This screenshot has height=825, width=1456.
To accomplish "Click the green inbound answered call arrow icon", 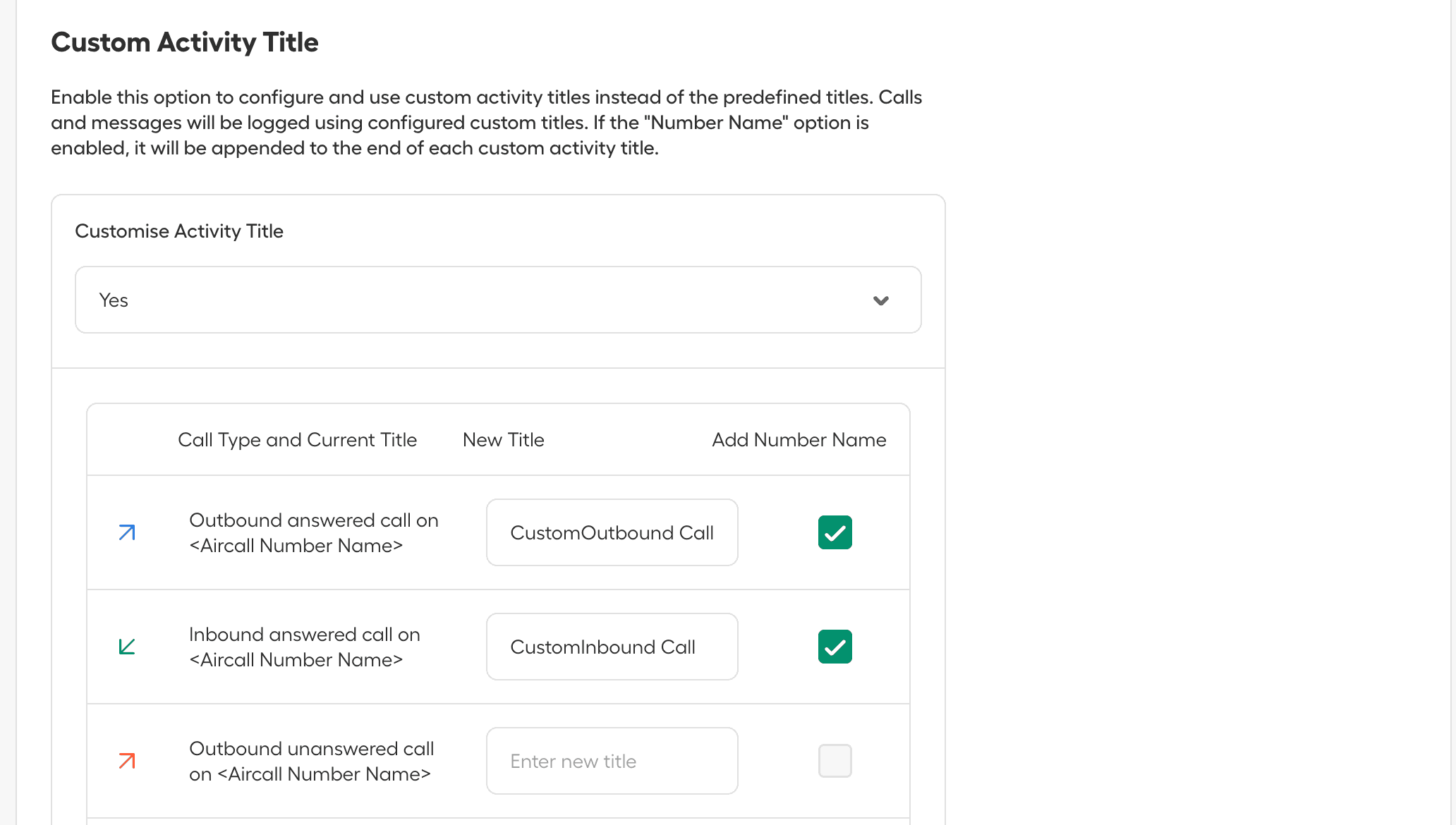I will 127,647.
